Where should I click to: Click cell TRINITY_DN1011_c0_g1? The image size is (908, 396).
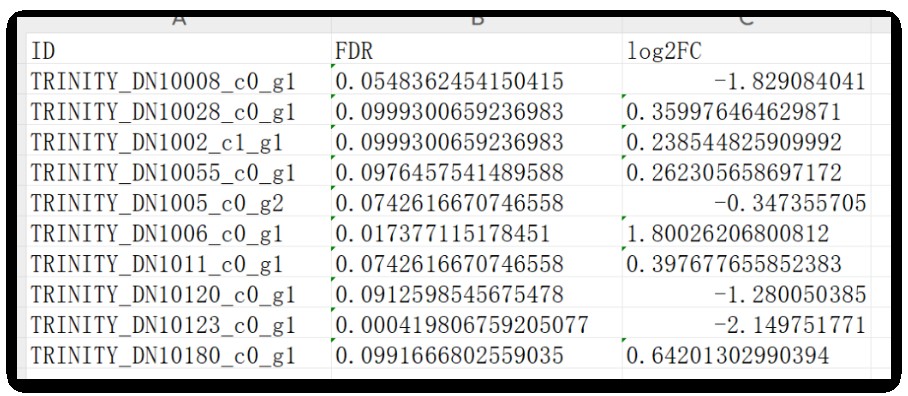pyautogui.click(x=179, y=263)
